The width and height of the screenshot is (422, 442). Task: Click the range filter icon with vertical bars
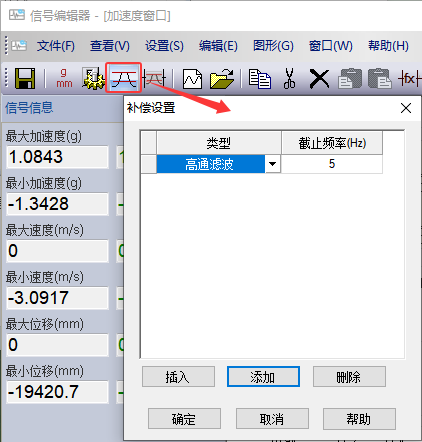pyautogui.click(x=154, y=79)
